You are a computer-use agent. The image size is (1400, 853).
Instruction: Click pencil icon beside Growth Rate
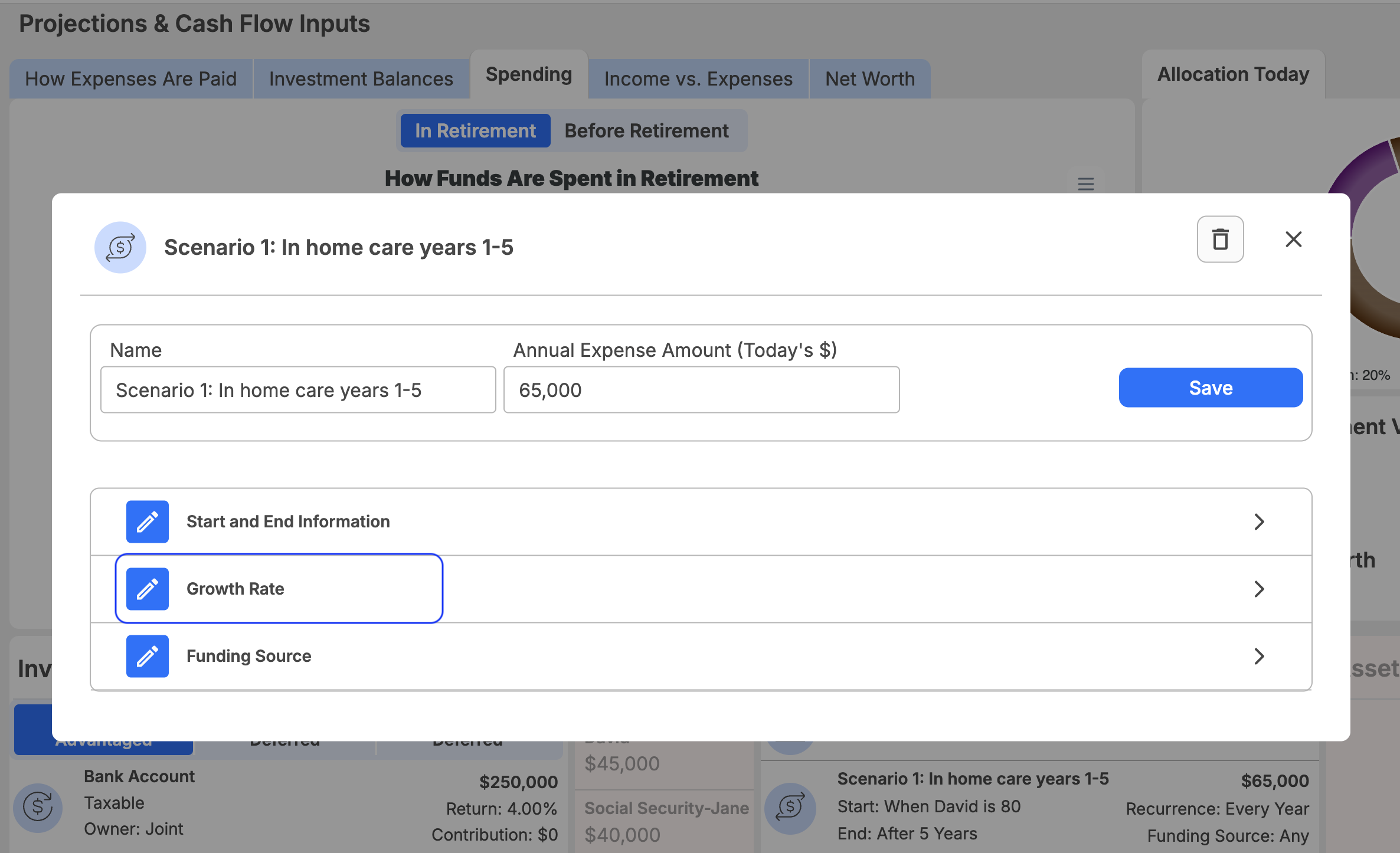pos(148,589)
